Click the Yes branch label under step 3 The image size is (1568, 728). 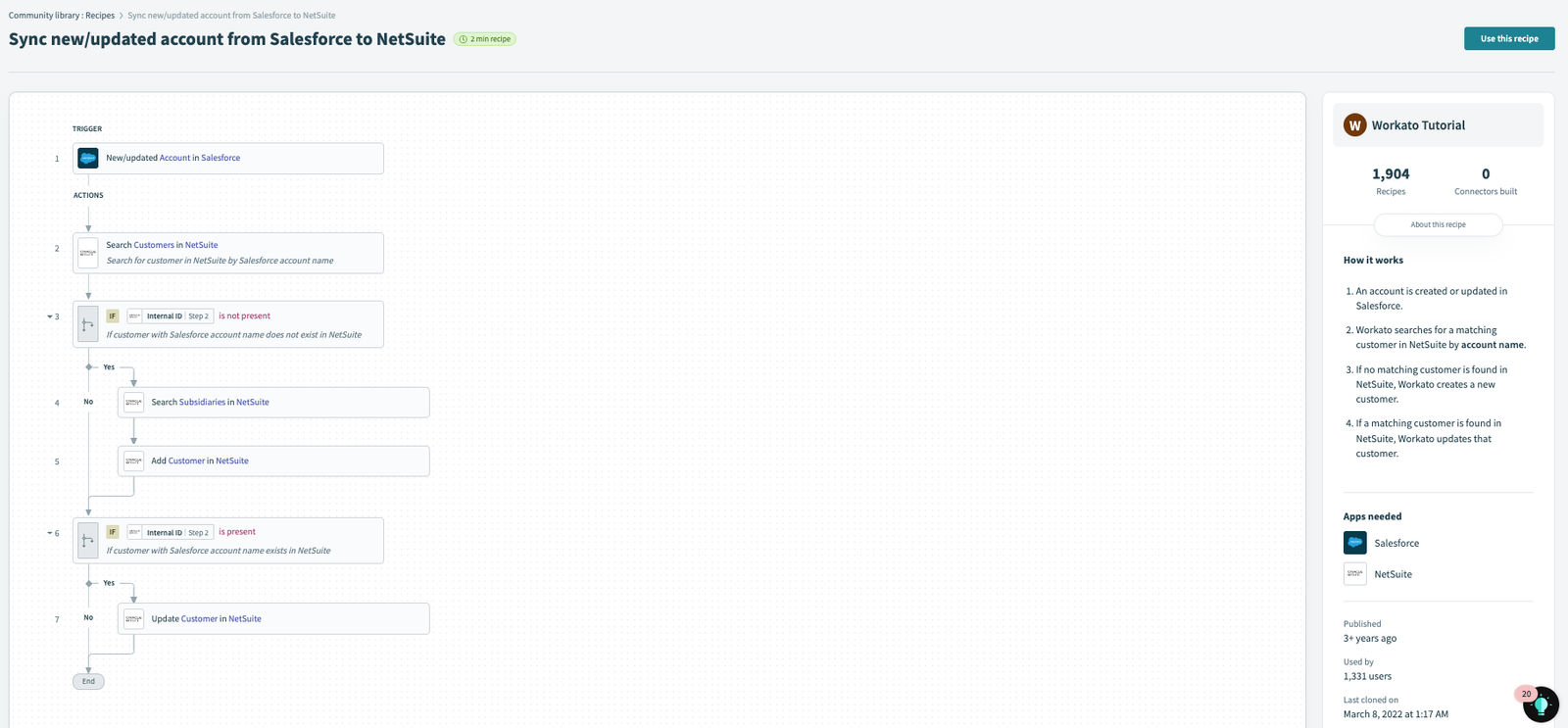click(x=109, y=366)
